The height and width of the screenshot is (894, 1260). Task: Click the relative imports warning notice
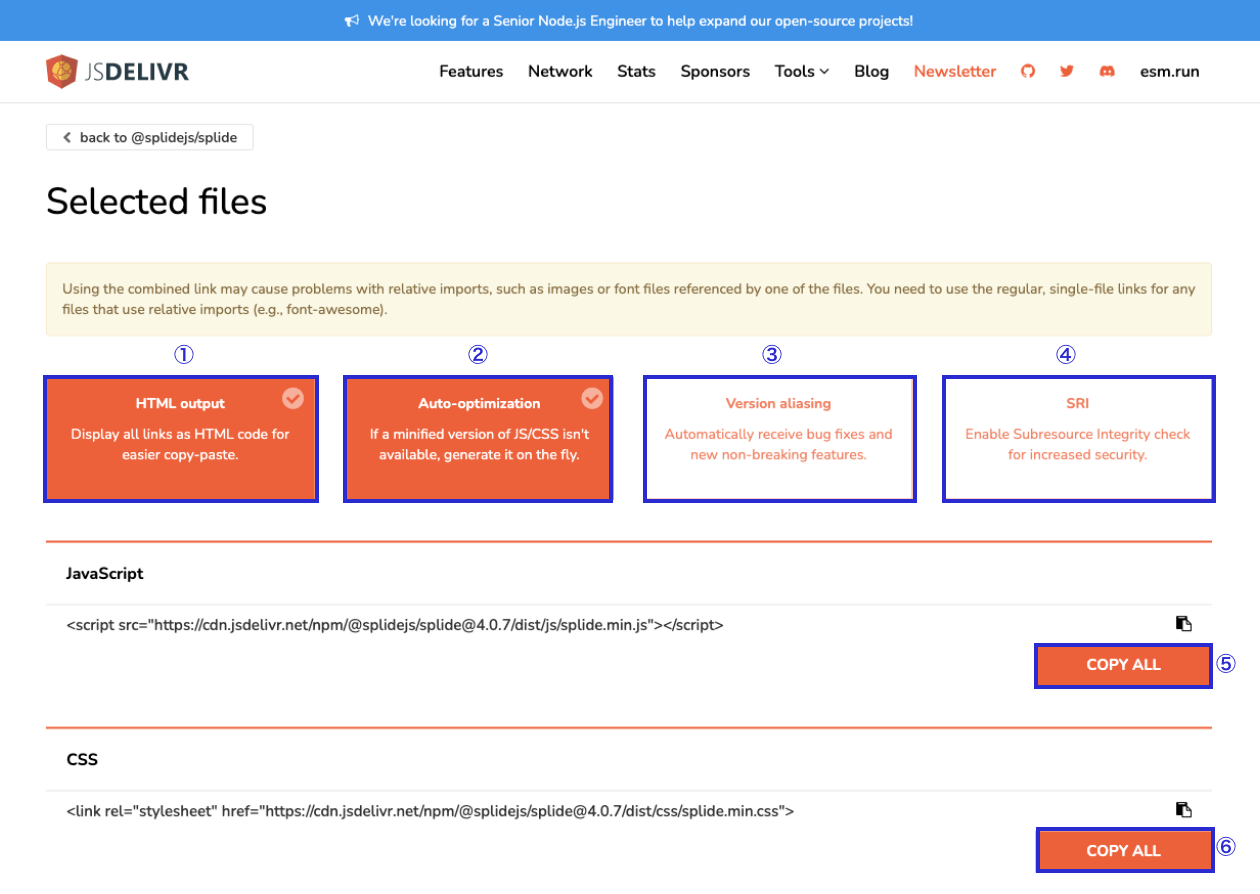point(629,299)
